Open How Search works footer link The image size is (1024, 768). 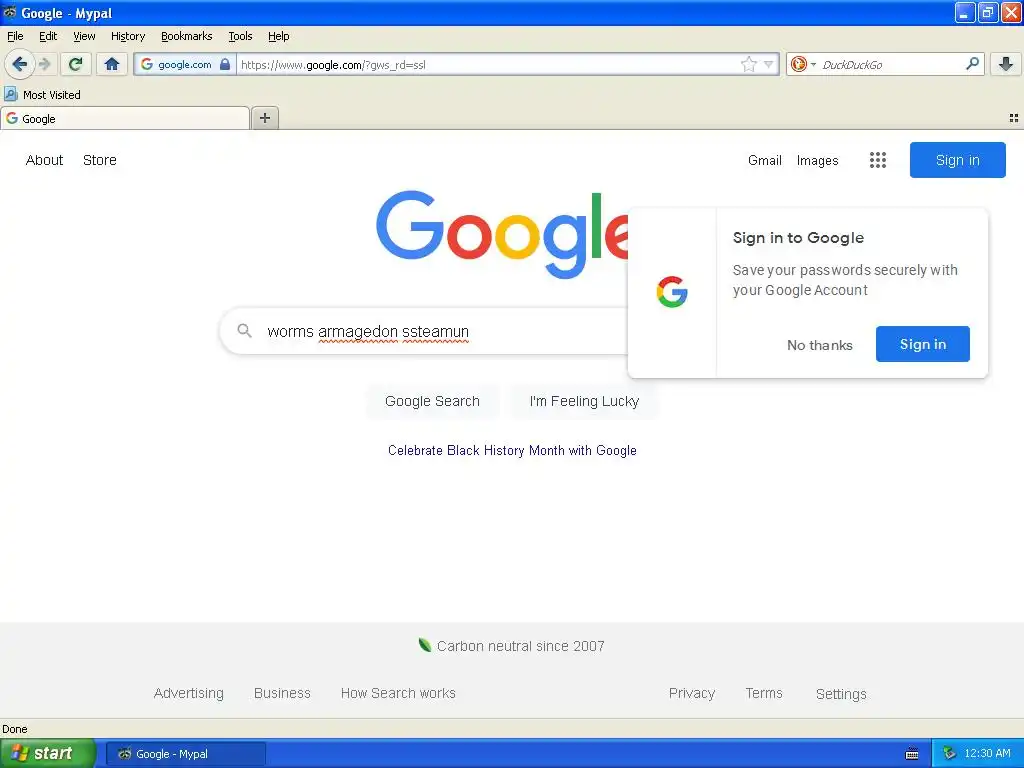click(398, 693)
